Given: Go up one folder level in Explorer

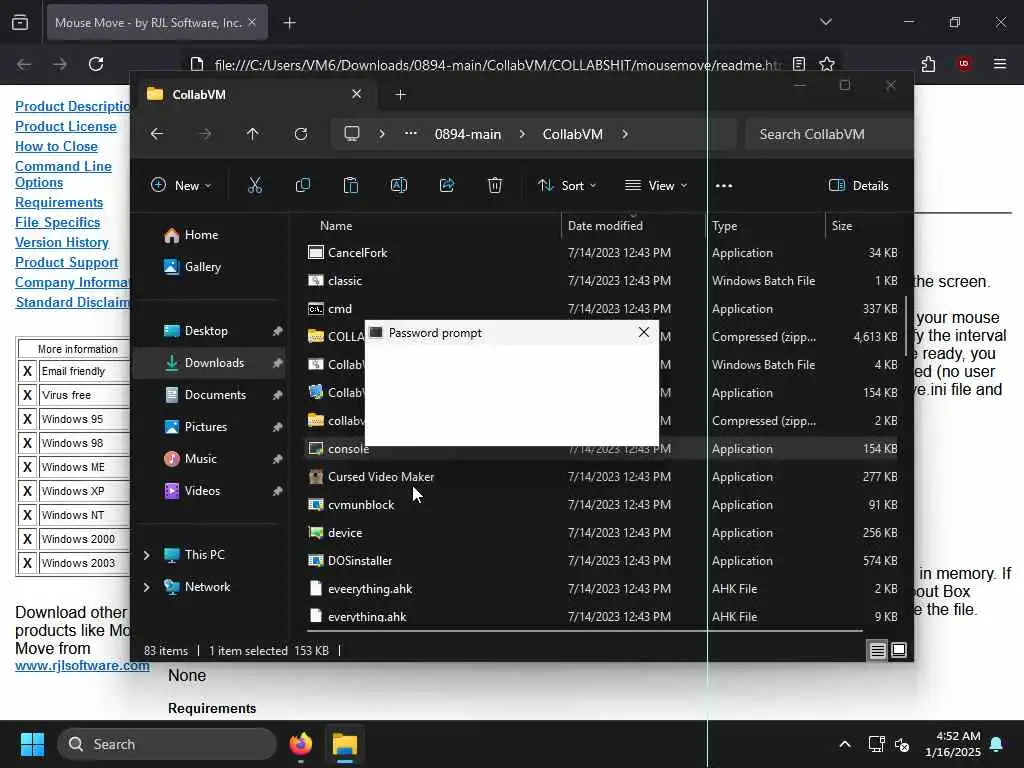Looking at the screenshot, I should [253, 134].
